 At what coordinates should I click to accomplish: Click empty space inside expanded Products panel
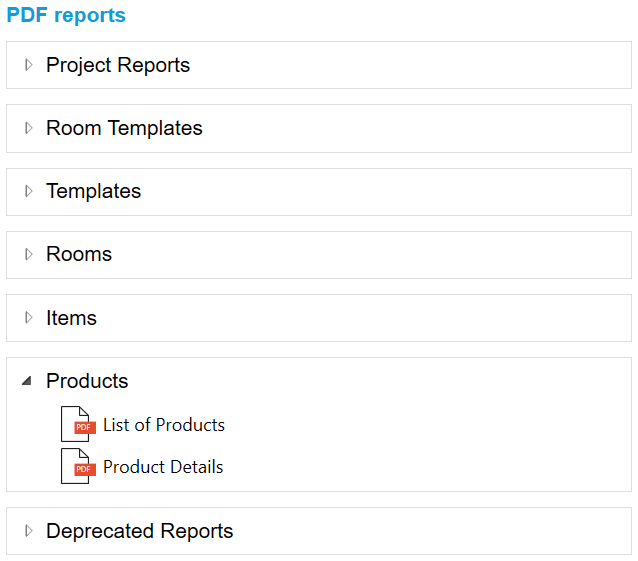point(430,446)
